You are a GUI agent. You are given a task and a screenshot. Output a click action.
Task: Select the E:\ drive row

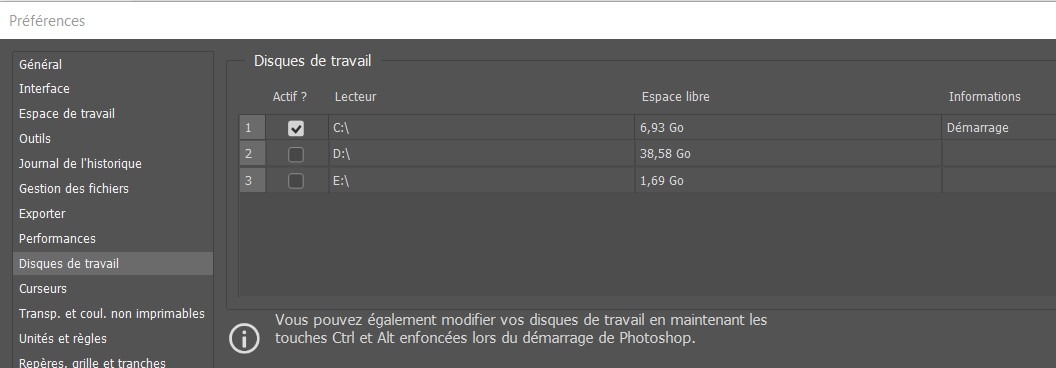(x=647, y=181)
